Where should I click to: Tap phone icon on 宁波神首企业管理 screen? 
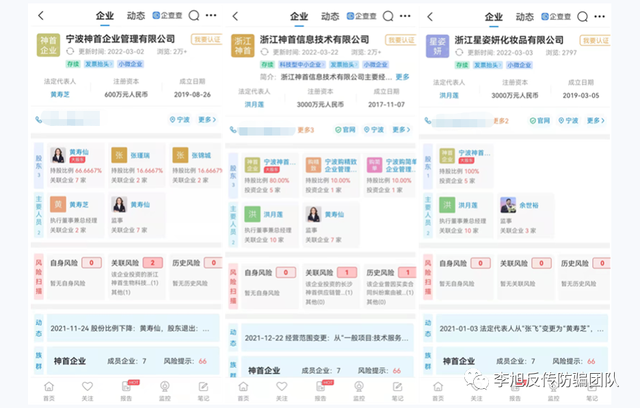(39, 120)
